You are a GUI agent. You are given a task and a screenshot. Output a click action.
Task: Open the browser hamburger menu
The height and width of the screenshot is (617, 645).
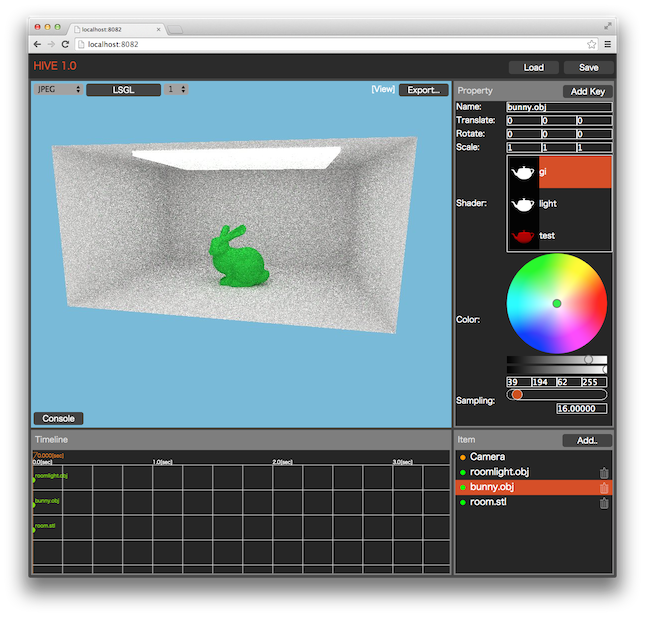coord(608,44)
